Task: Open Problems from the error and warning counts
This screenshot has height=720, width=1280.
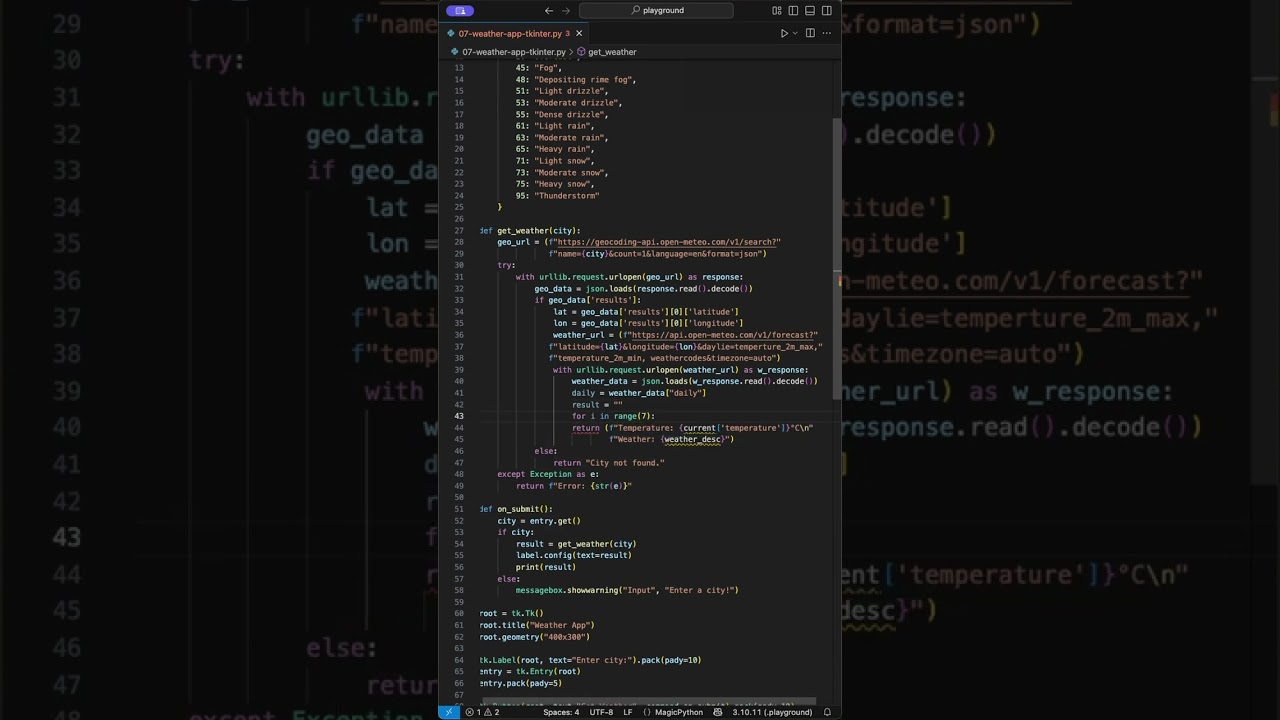Action: (x=482, y=712)
